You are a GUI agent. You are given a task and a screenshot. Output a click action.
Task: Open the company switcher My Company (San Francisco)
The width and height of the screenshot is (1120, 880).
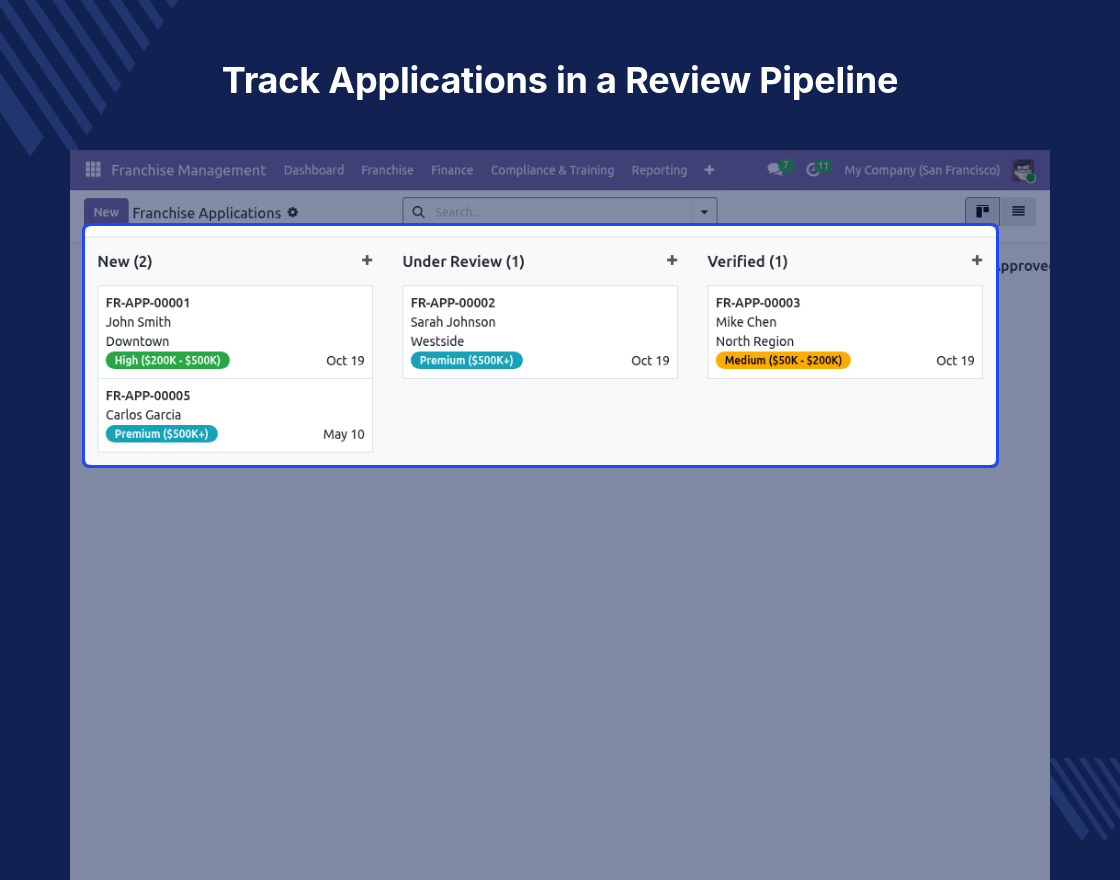[921, 170]
